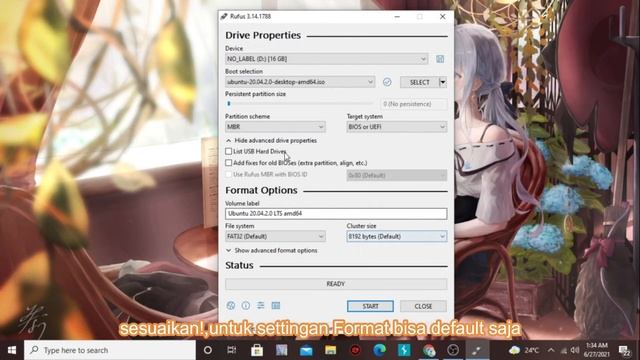Open the Partition scheme dropdown

click(275, 127)
